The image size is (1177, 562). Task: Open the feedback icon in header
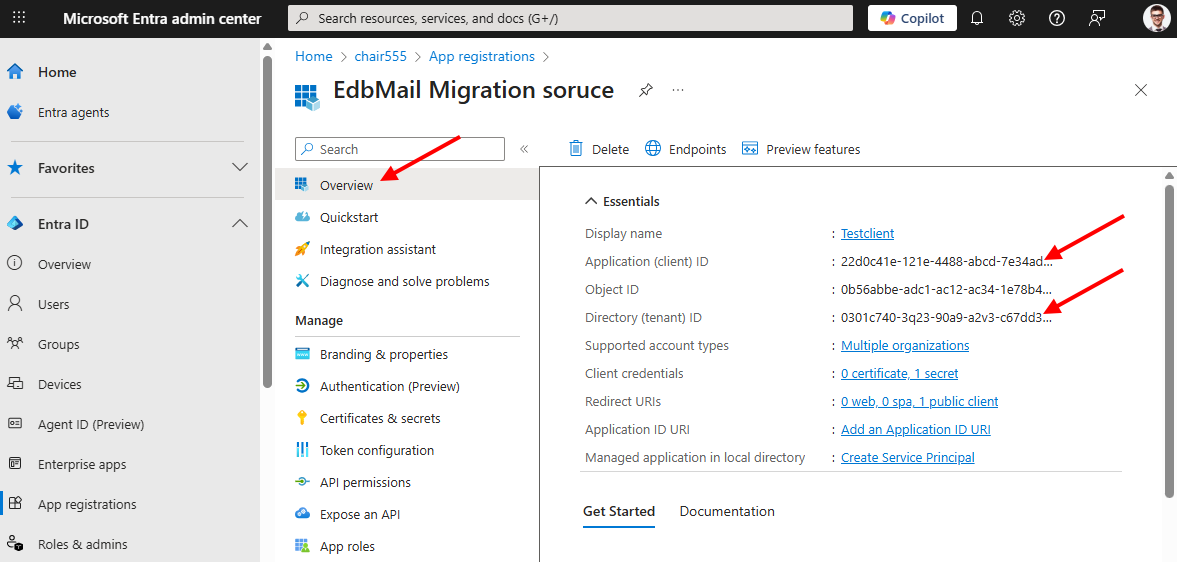pos(1097,18)
